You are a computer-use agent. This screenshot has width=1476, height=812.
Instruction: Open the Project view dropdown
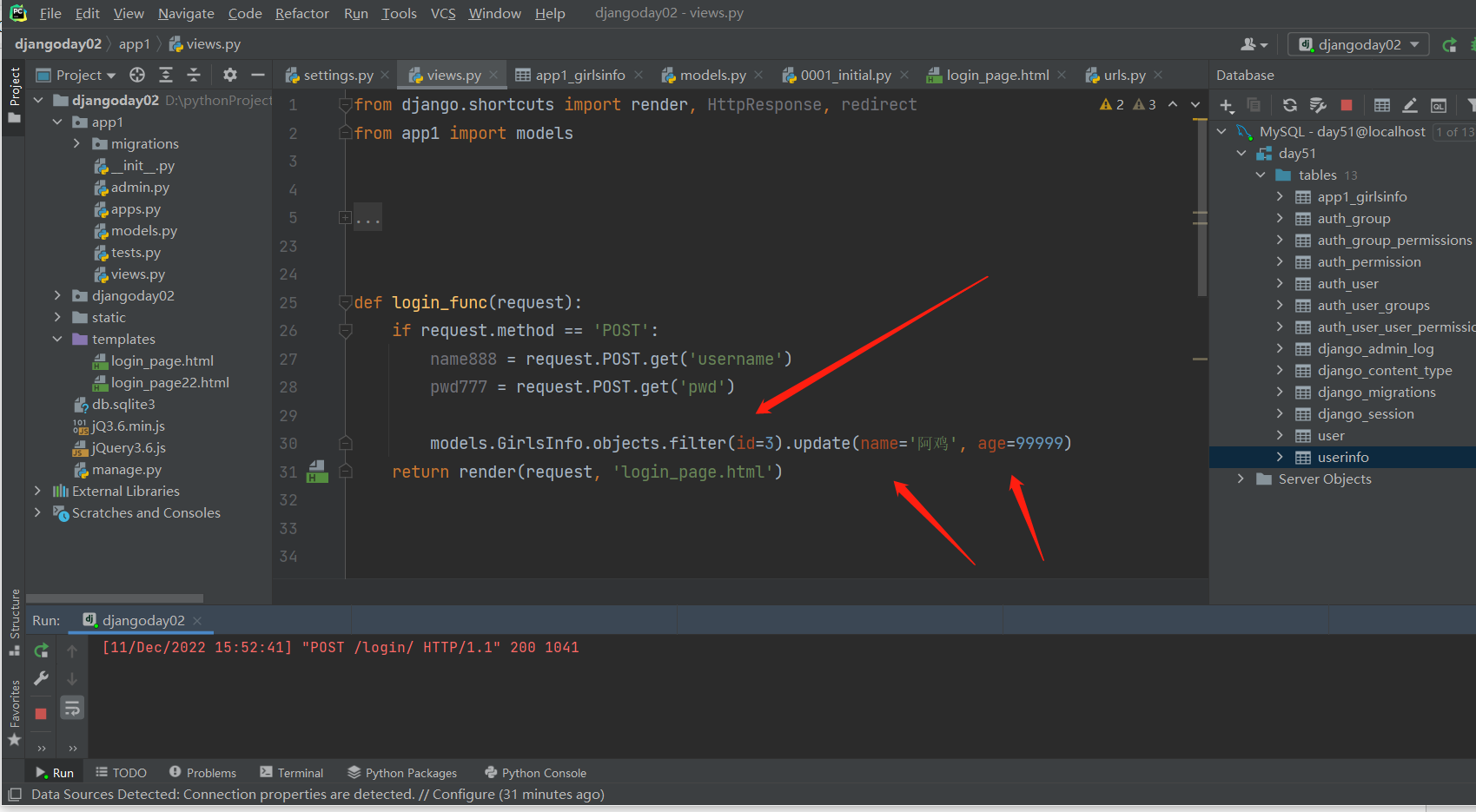(x=76, y=76)
